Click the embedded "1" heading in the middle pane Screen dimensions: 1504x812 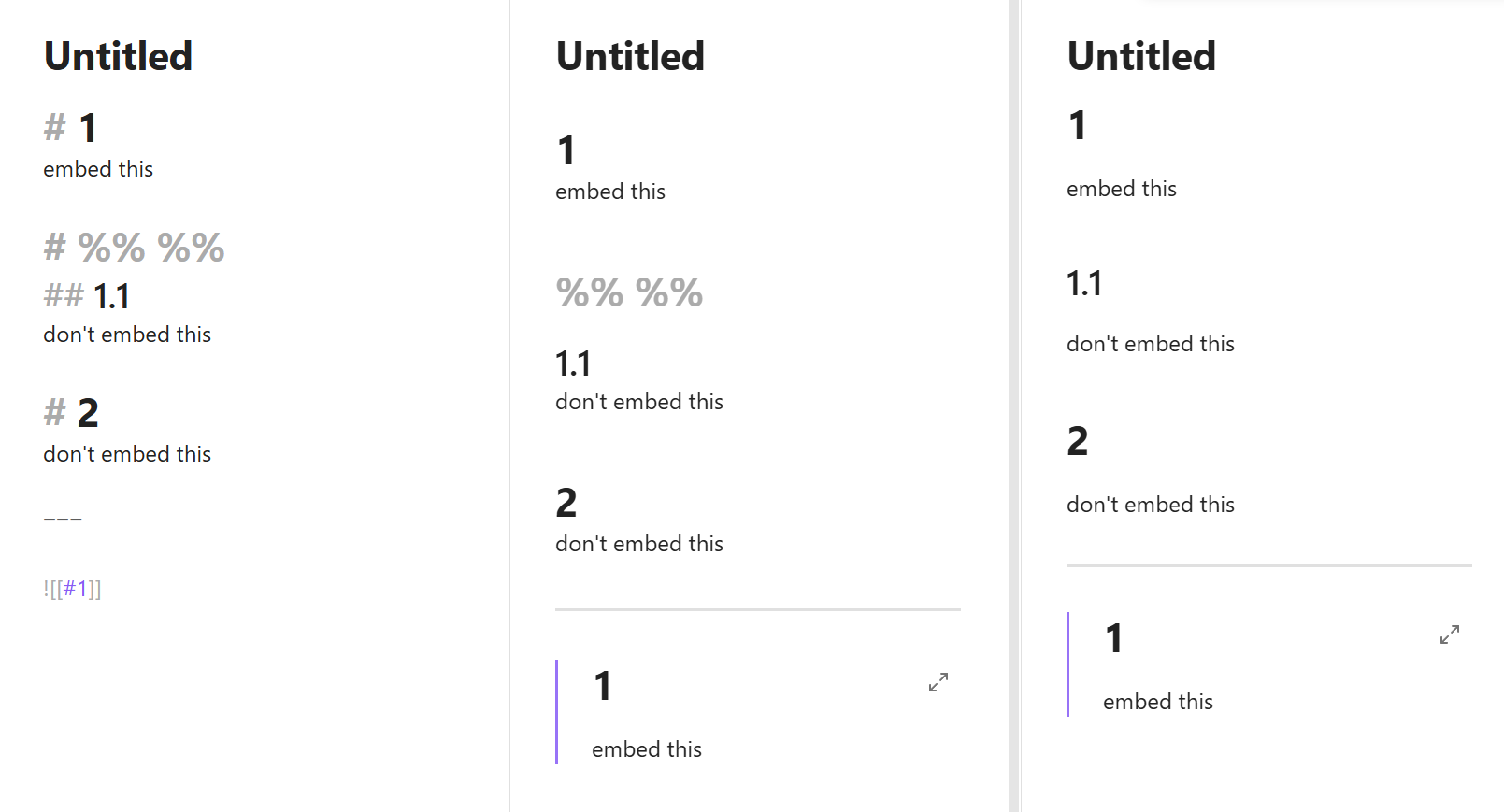coord(603,687)
